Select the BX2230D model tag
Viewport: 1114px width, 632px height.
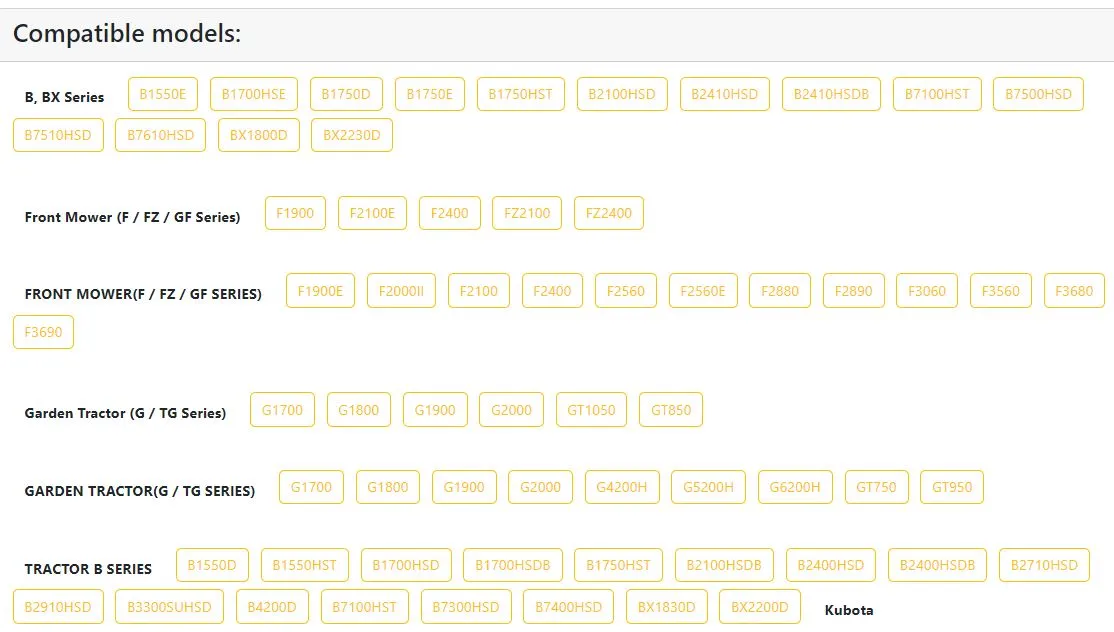[x=351, y=135]
